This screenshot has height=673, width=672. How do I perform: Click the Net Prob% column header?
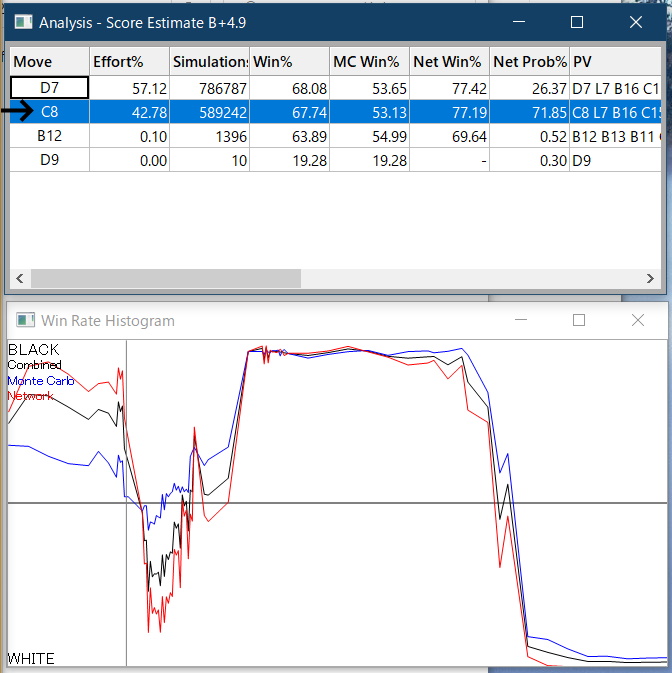click(x=528, y=62)
